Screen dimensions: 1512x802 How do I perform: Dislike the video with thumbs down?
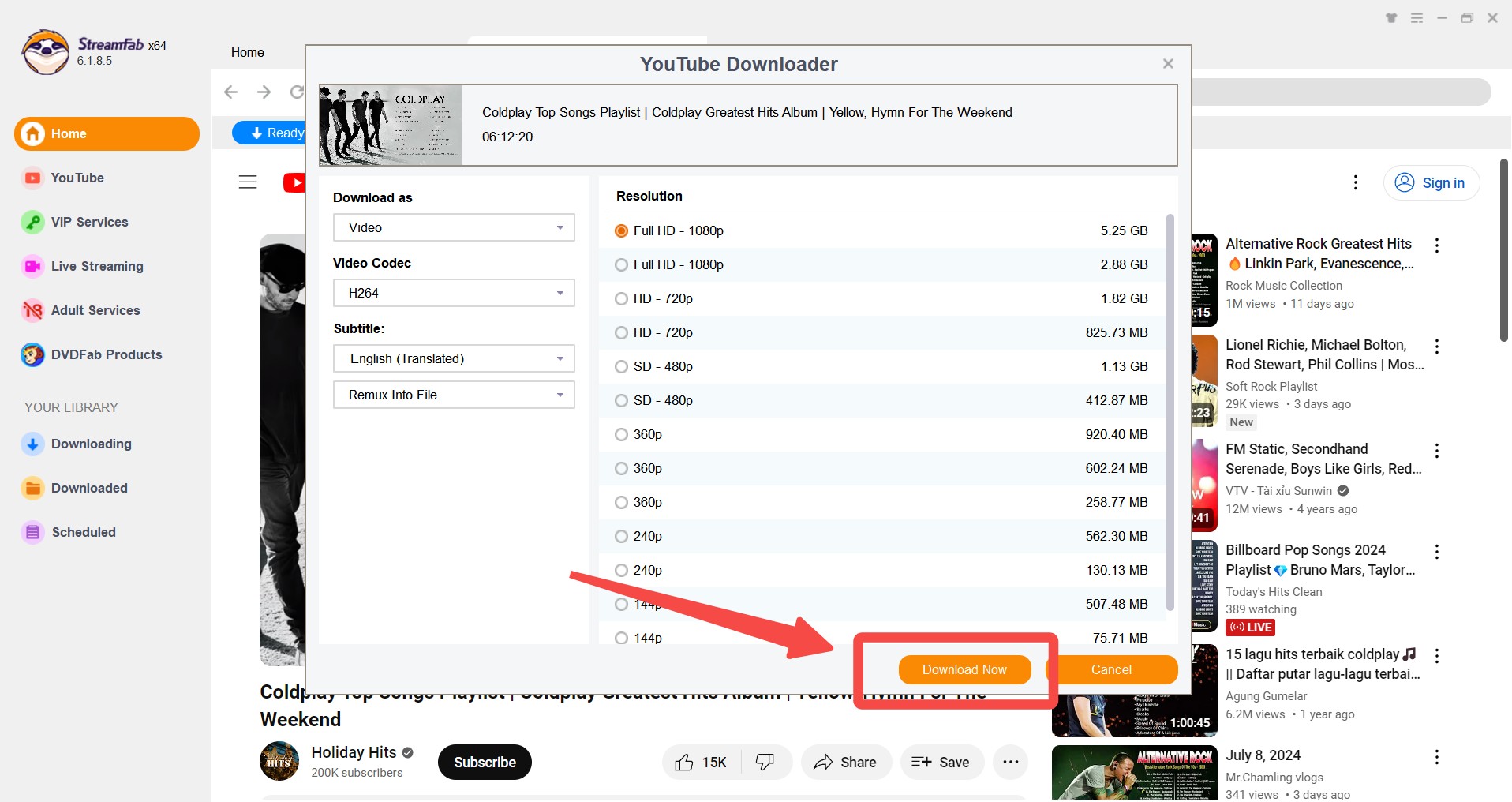pyautogui.click(x=765, y=762)
